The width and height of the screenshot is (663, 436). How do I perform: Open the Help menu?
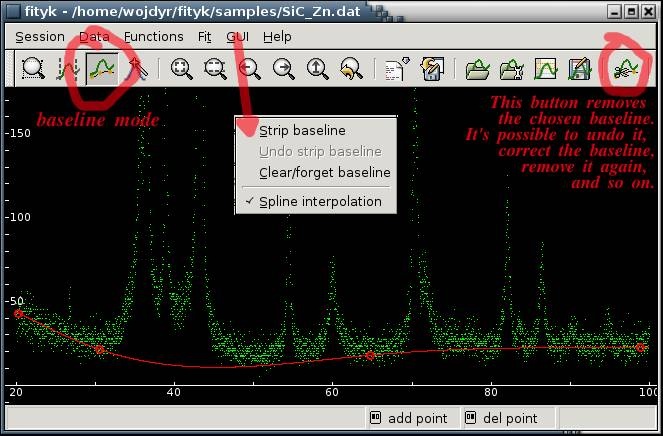(x=277, y=37)
